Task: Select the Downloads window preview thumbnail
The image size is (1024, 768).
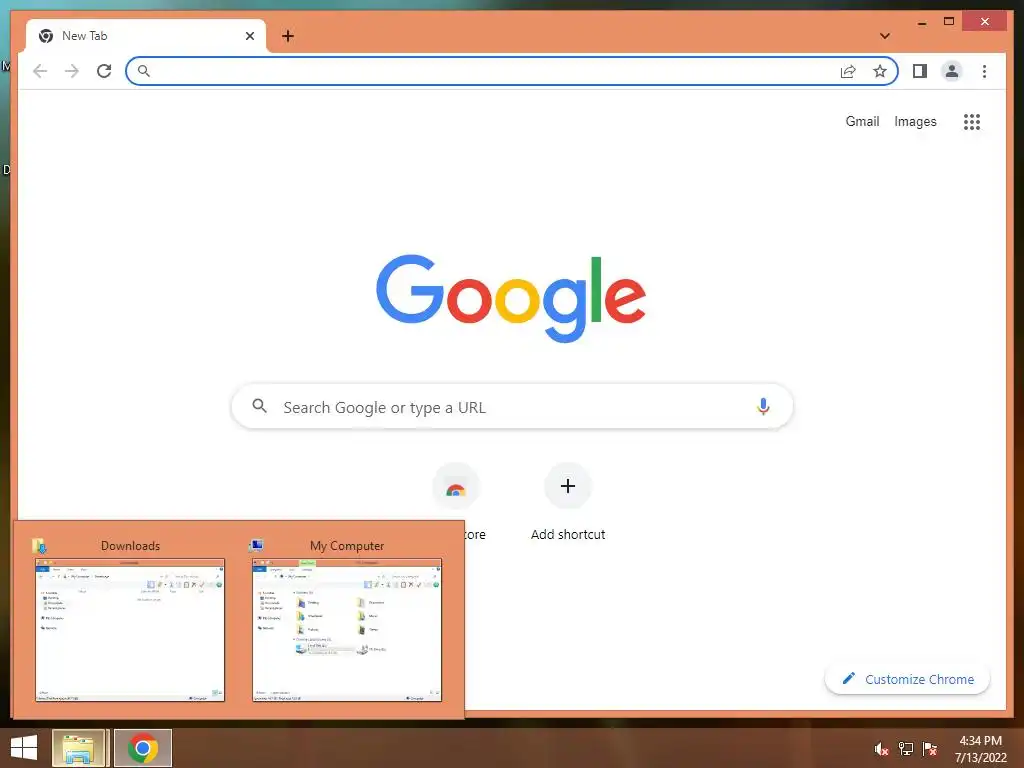Action: pyautogui.click(x=130, y=630)
